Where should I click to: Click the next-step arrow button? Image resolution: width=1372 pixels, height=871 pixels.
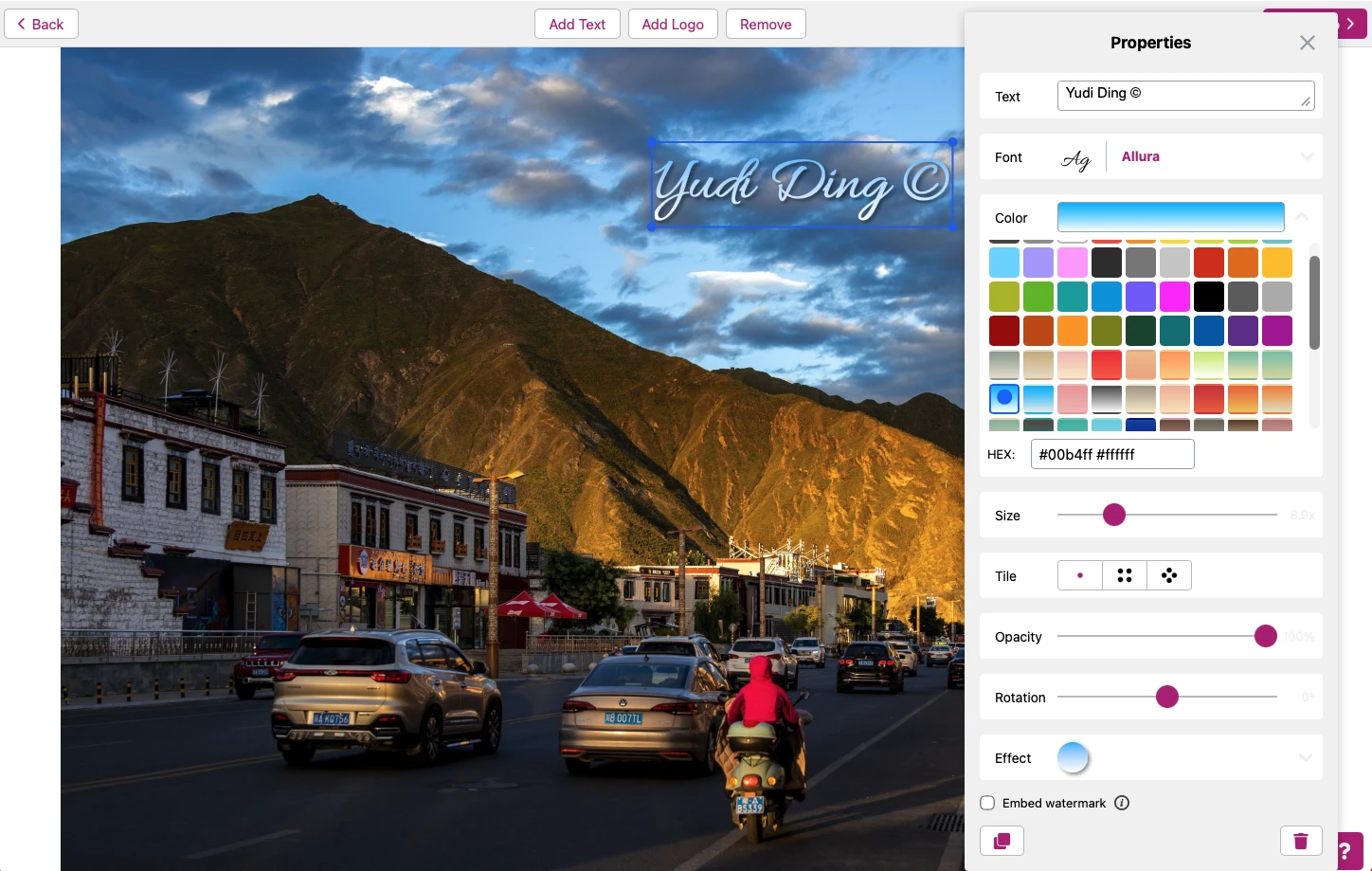coord(1351,24)
